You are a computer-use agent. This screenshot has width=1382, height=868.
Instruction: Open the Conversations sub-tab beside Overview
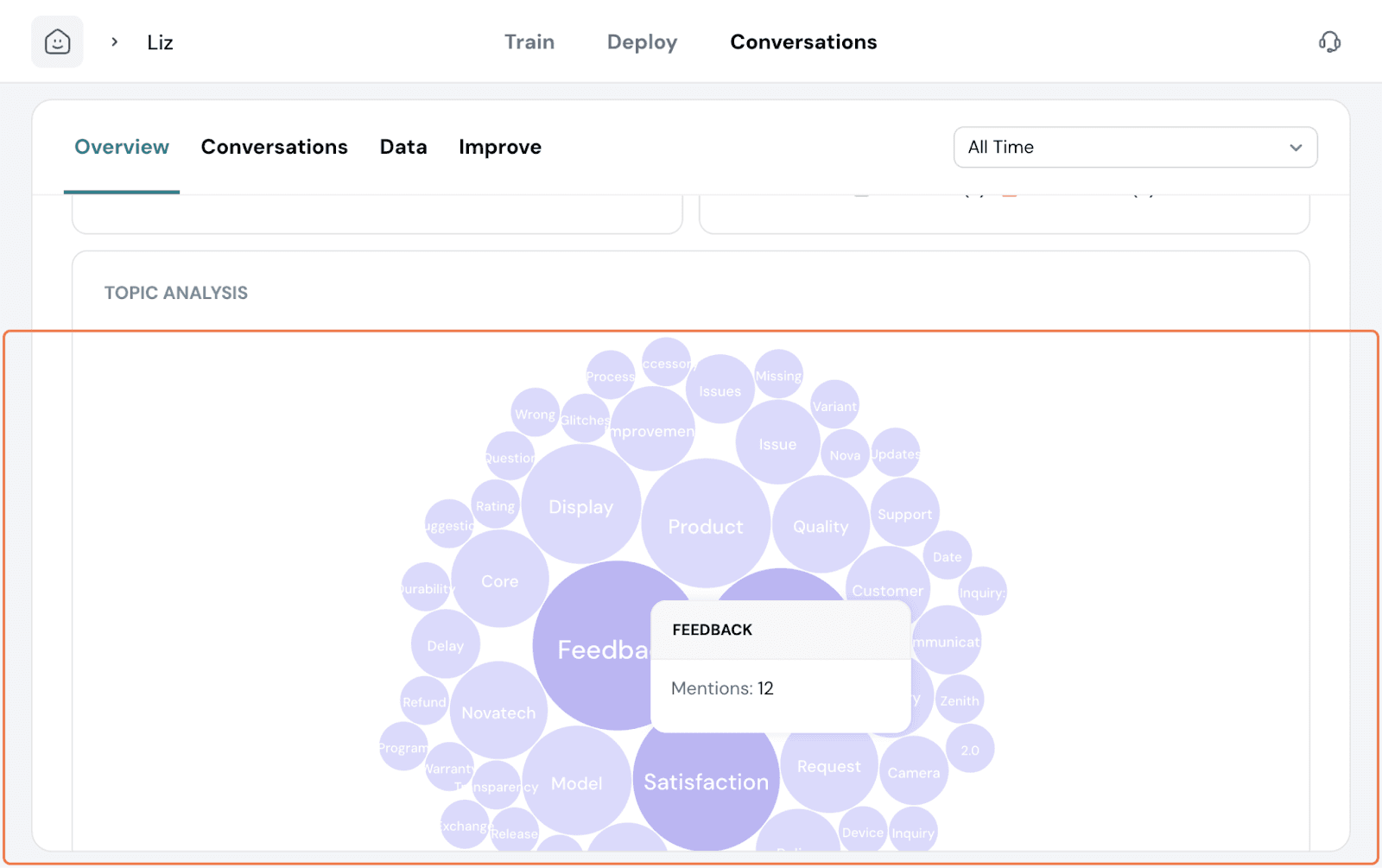274,147
